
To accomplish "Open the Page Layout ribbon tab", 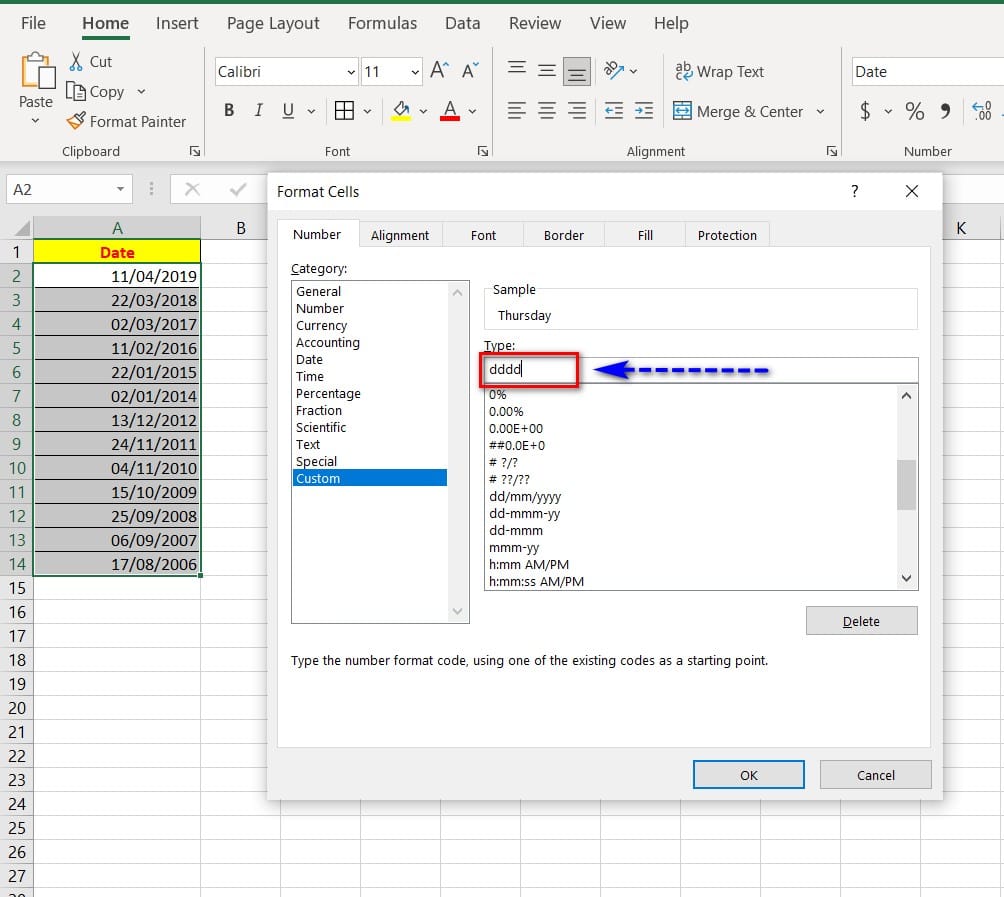I will [273, 23].
